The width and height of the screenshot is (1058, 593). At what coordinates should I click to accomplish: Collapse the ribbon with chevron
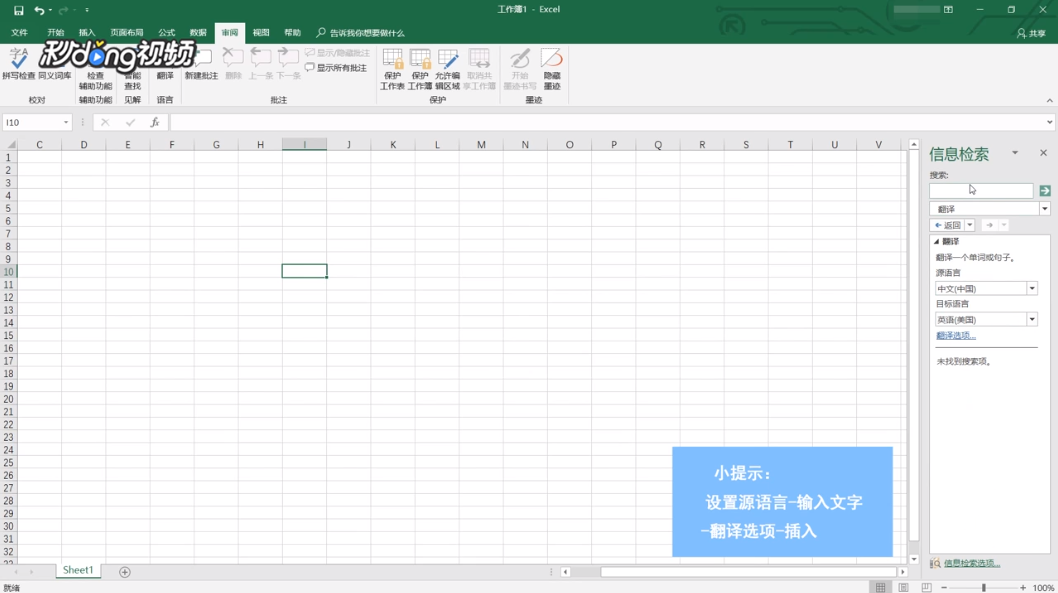pyautogui.click(x=1049, y=101)
